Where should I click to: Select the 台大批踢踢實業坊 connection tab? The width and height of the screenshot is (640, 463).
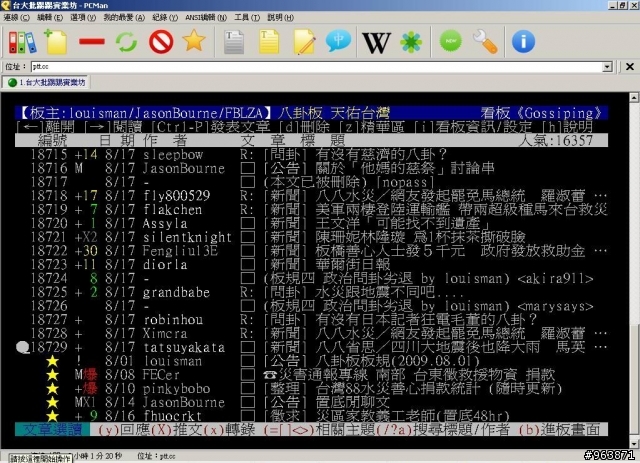coord(46,82)
